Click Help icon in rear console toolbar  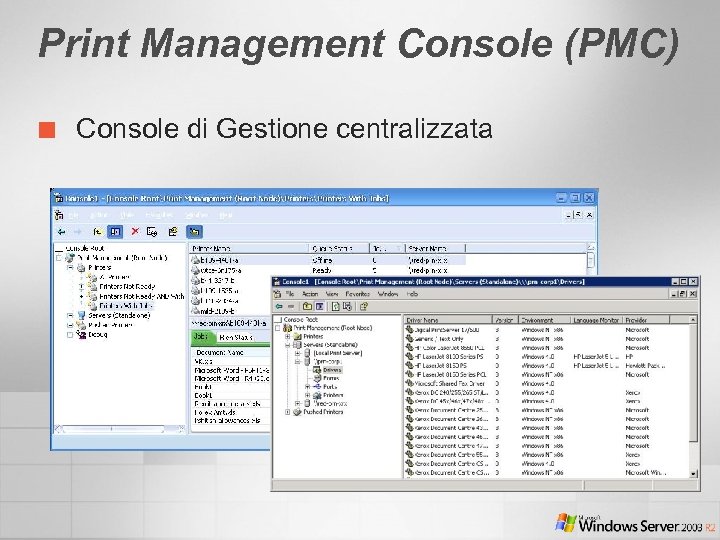[x=173, y=232]
